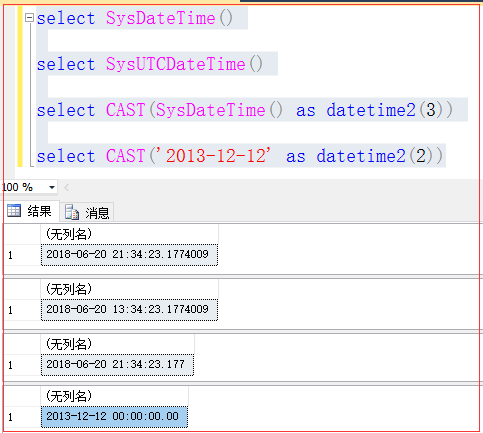Select row 1 header of first result grid

pos(22,255)
